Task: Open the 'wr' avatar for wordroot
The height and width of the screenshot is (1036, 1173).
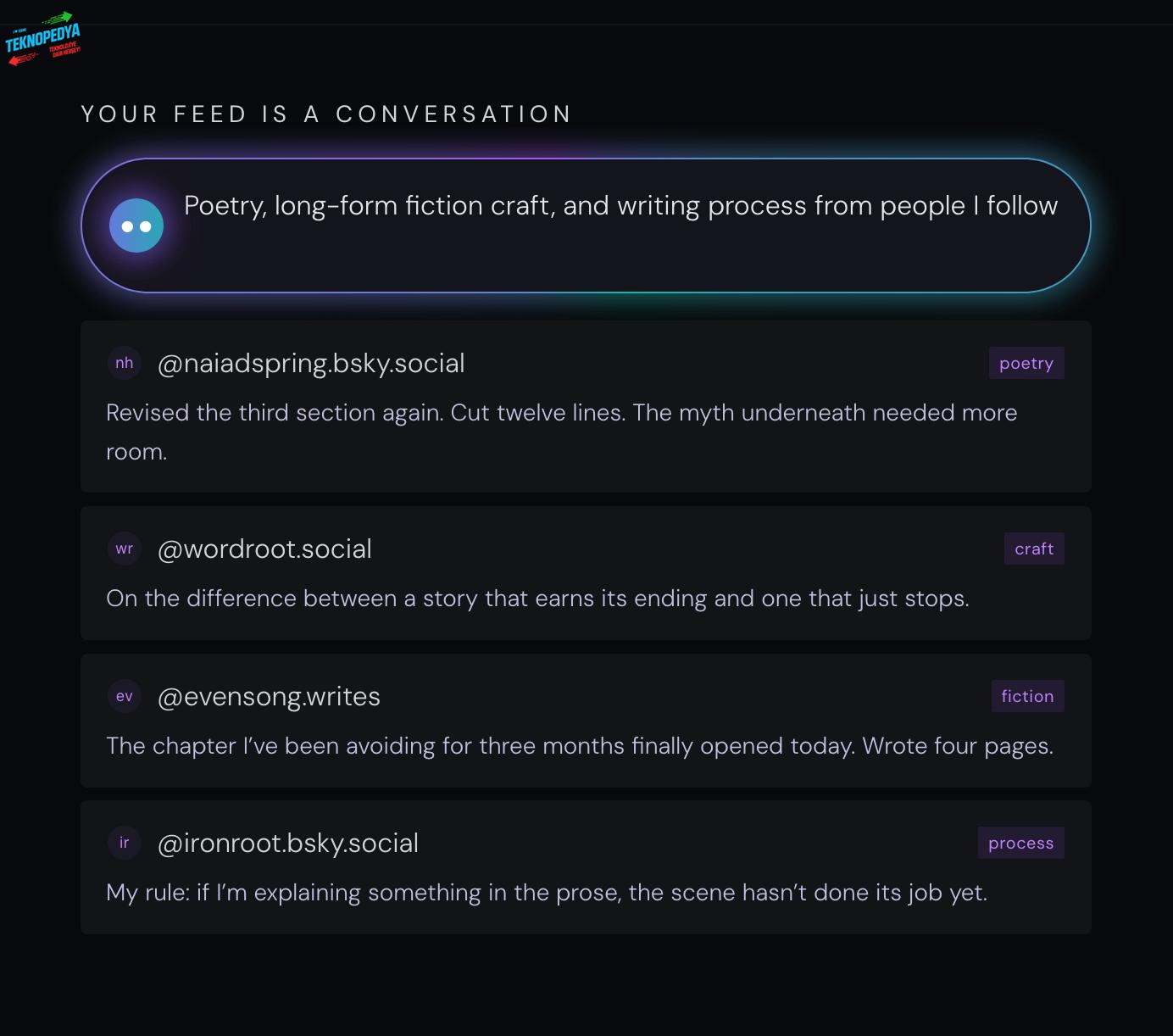Action: [x=125, y=549]
